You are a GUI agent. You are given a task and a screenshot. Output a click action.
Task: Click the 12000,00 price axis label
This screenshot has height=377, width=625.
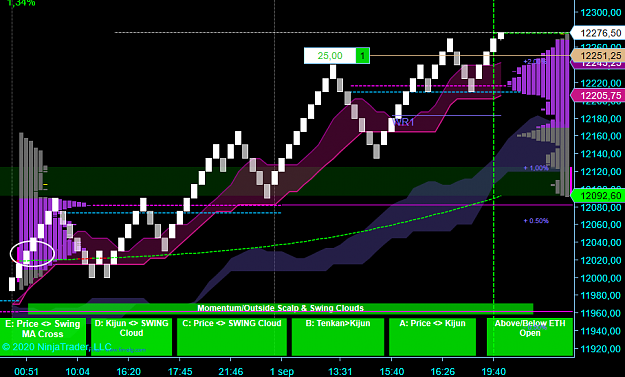click(x=601, y=278)
